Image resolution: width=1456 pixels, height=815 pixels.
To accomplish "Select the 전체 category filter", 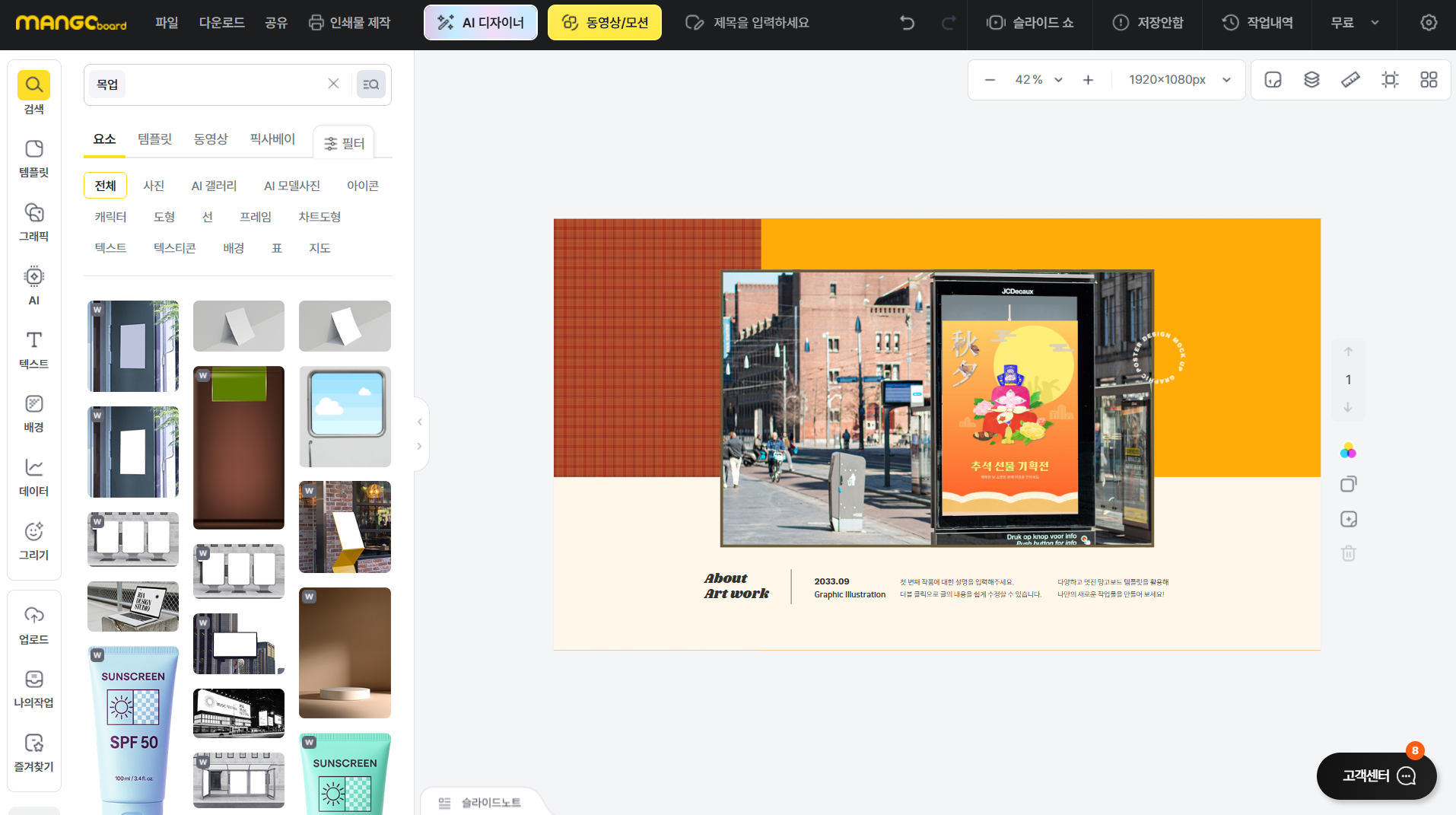I will 105,186.
